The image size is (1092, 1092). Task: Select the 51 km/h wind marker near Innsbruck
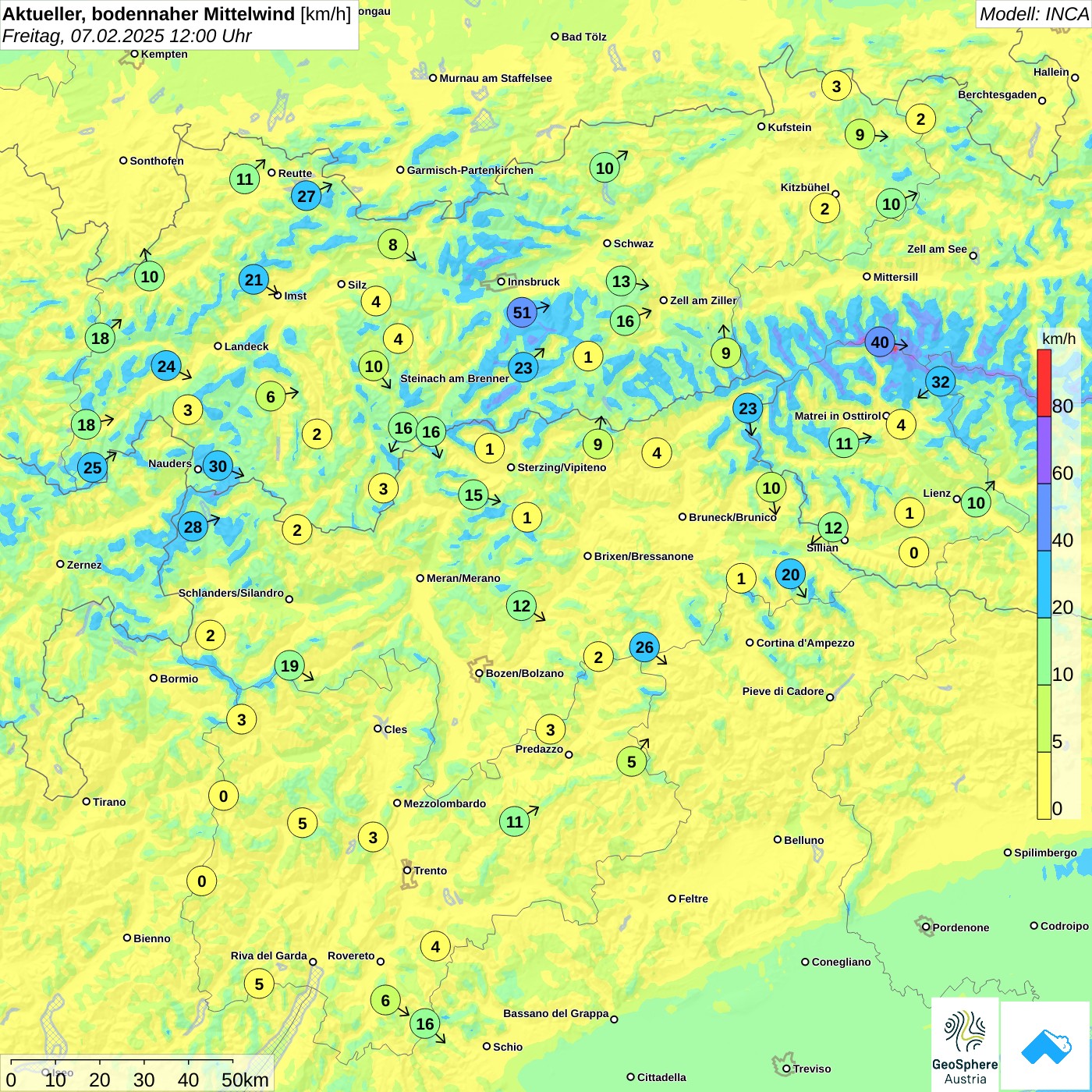[x=522, y=313]
